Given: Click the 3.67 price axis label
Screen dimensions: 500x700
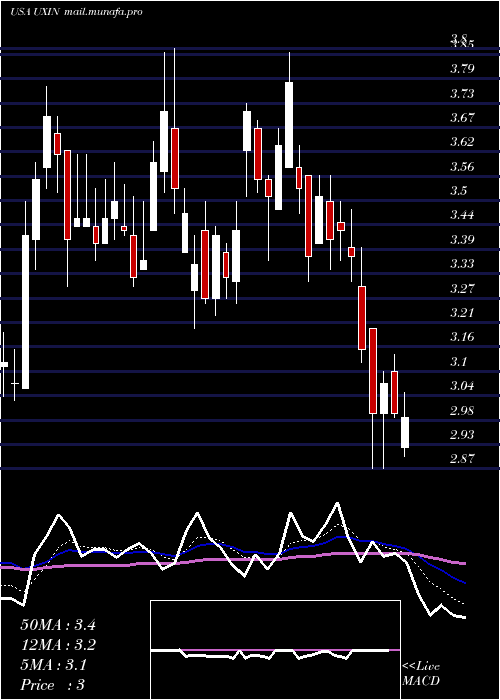Looking at the screenshot, I should tap(462, 118).
